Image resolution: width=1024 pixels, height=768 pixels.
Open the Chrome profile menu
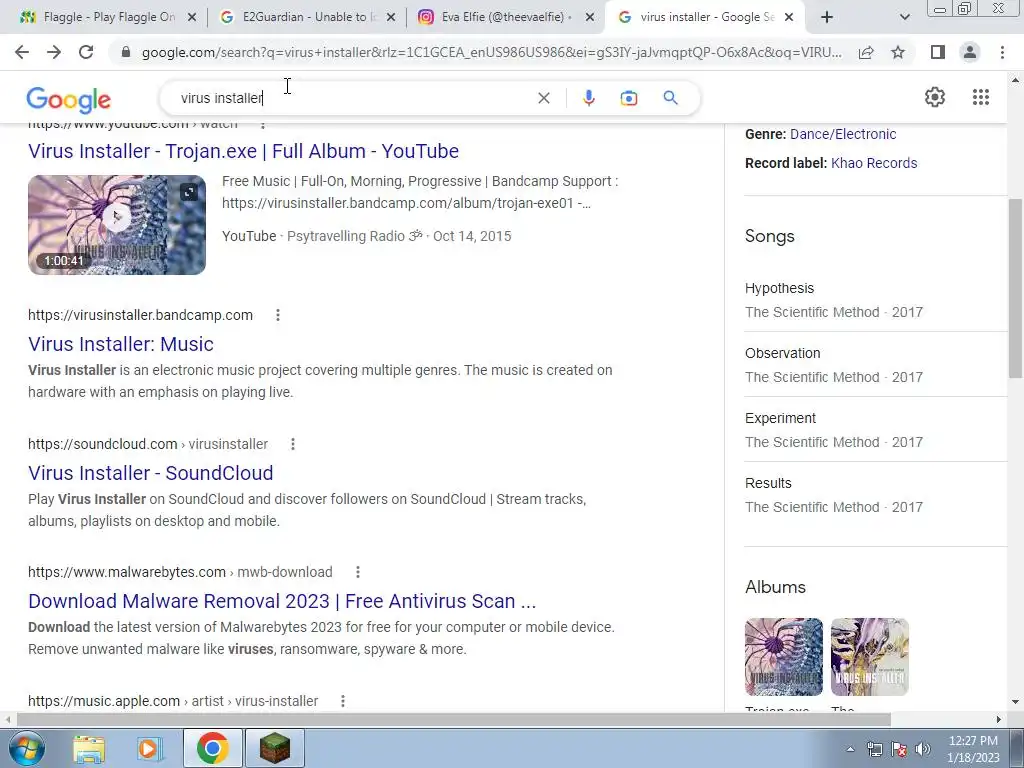point(970,52)
